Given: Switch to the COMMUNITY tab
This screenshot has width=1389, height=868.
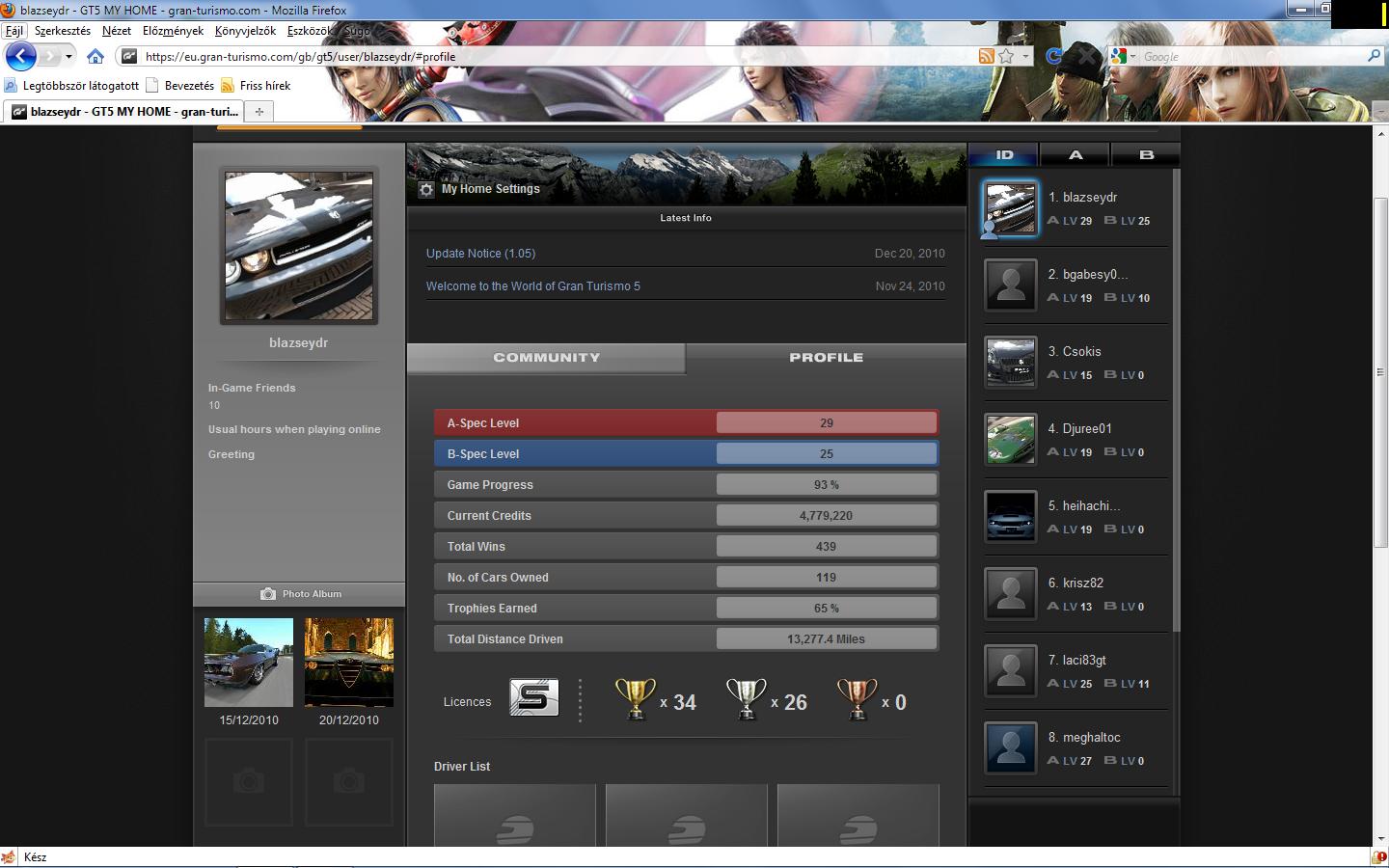Looking at the screenshot, I should click(546, 358).
